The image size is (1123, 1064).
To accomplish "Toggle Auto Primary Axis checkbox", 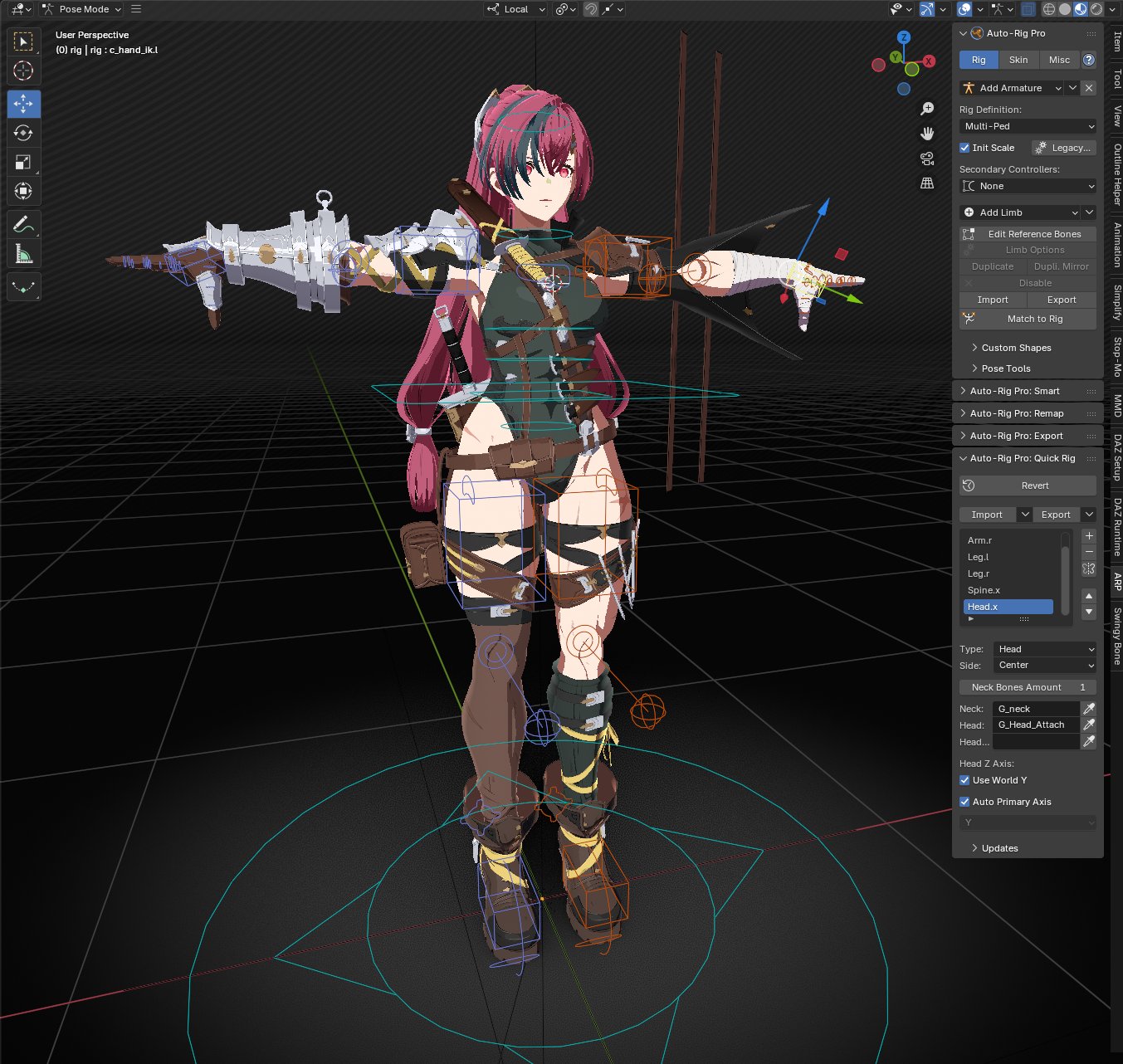I will pyautogui.click(x=964, y=802).
